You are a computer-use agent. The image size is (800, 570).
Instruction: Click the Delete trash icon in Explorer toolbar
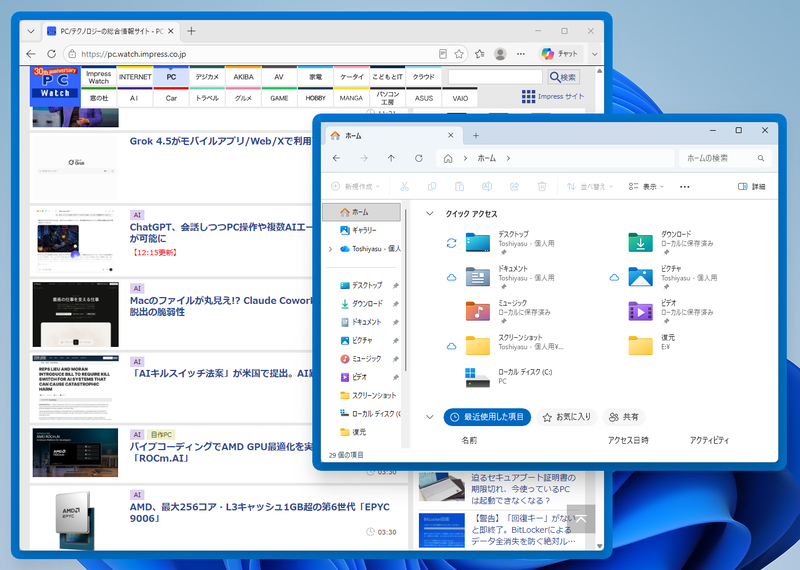click(542, 187)
